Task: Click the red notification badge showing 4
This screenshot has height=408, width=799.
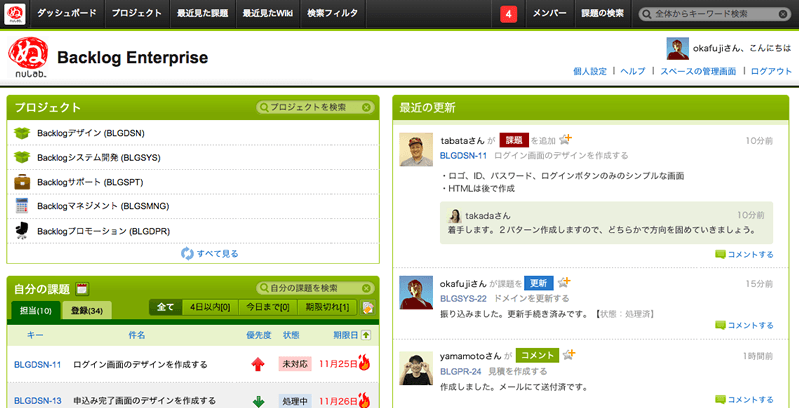Action: coord(509,14)
